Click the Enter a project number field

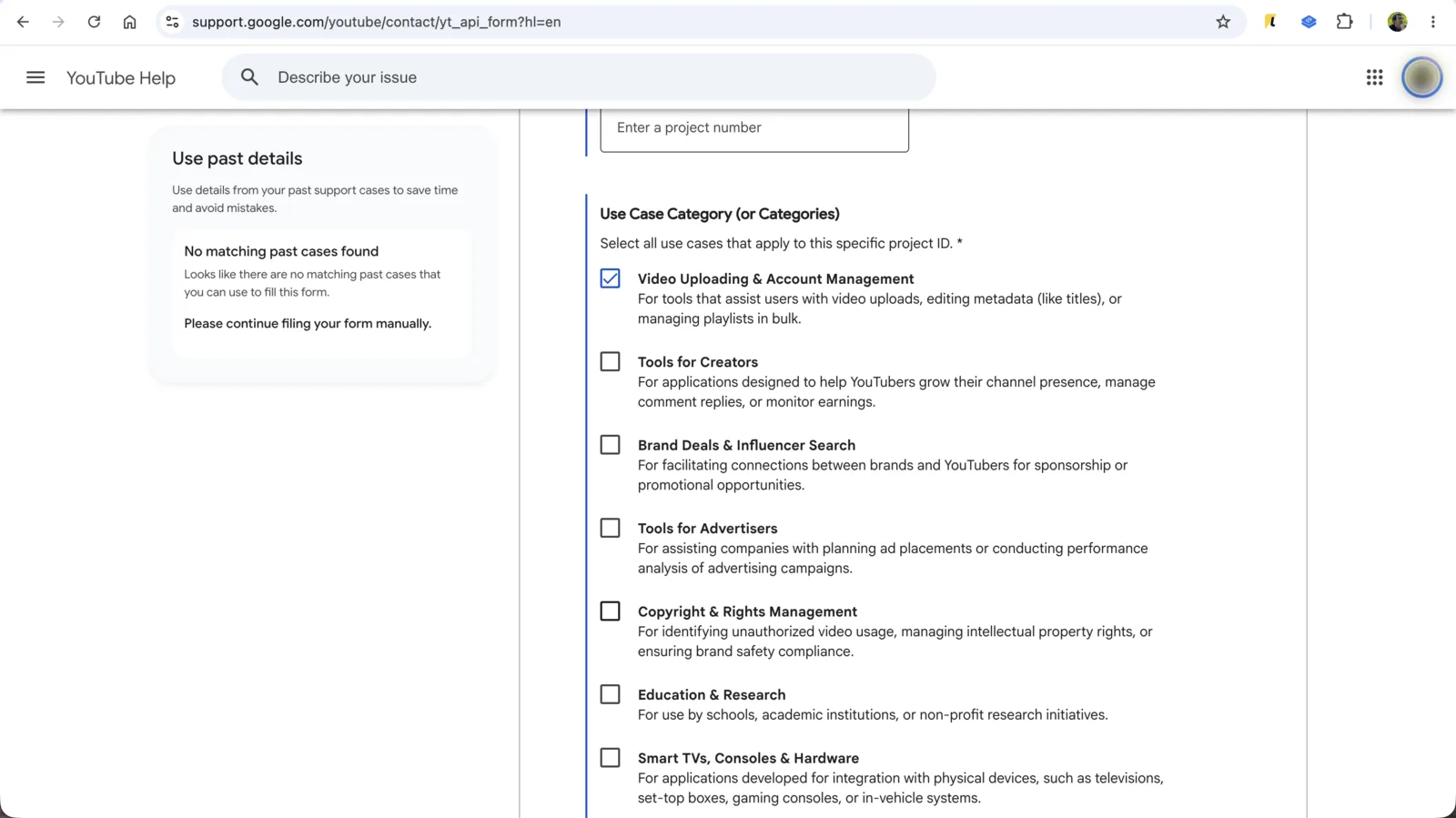click(x=754, y=128)
